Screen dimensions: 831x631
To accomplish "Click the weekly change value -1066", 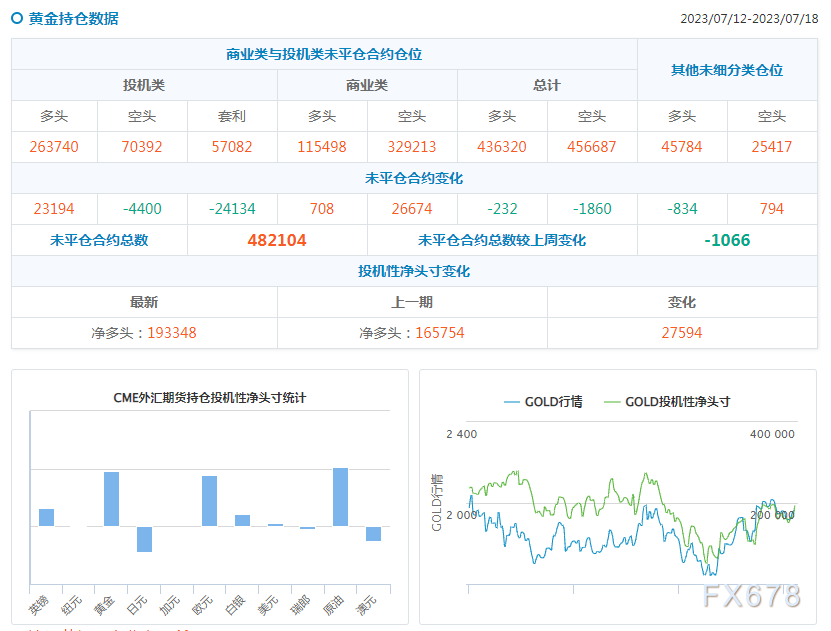I will point(727,240).
